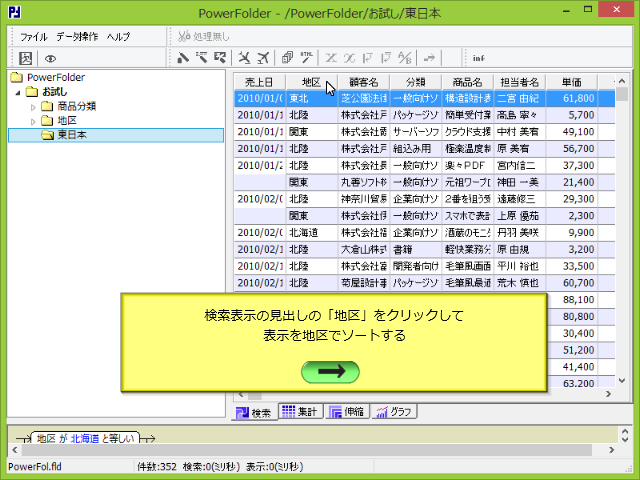
Task: Click the 地区 が 北海道 と等しい filter condition
Action: tap(85, 439)
